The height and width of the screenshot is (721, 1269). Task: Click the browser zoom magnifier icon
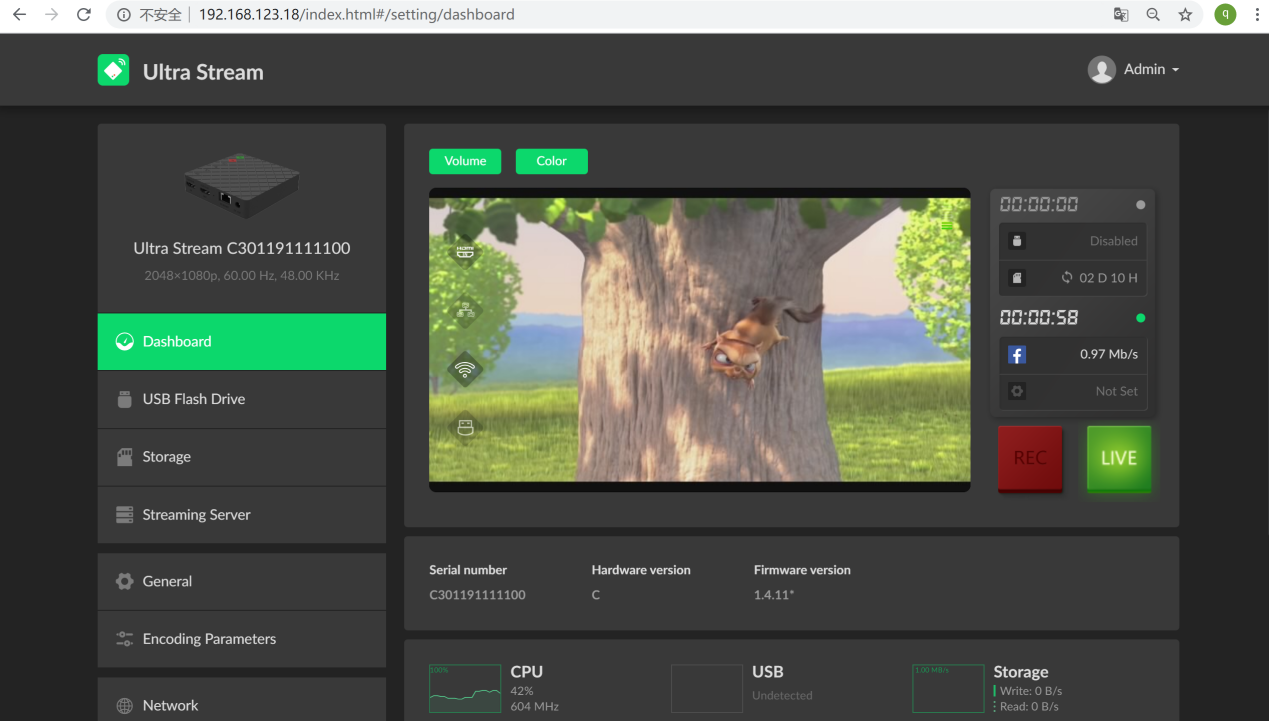click(1153, 15)
